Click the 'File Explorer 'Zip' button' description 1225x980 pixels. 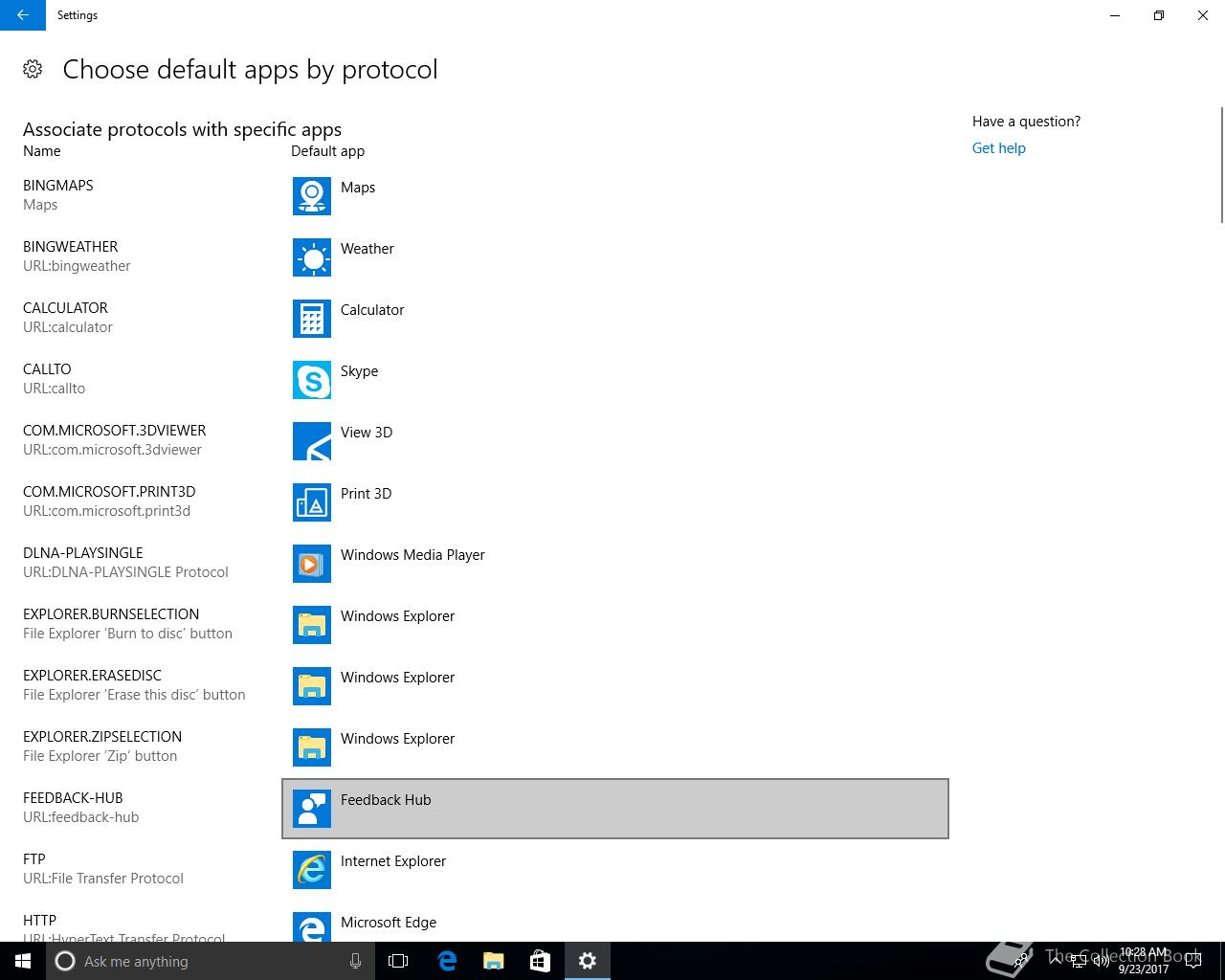coord(100,756)
